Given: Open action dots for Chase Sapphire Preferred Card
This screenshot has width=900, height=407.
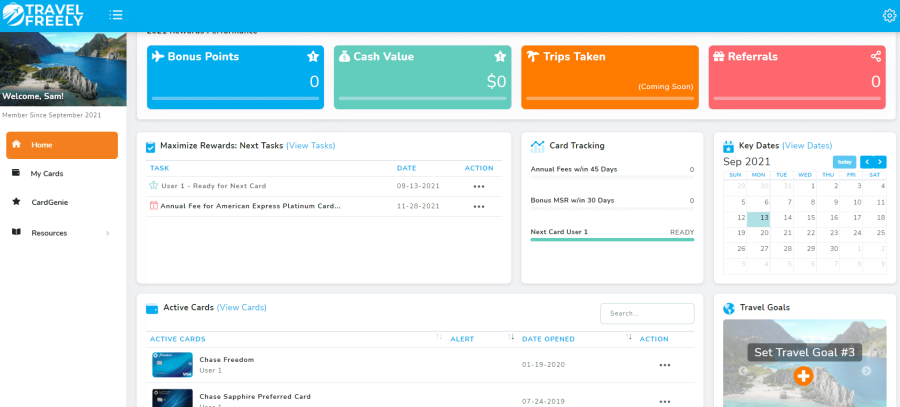Looking at the screenshot, I should [665, 402].
